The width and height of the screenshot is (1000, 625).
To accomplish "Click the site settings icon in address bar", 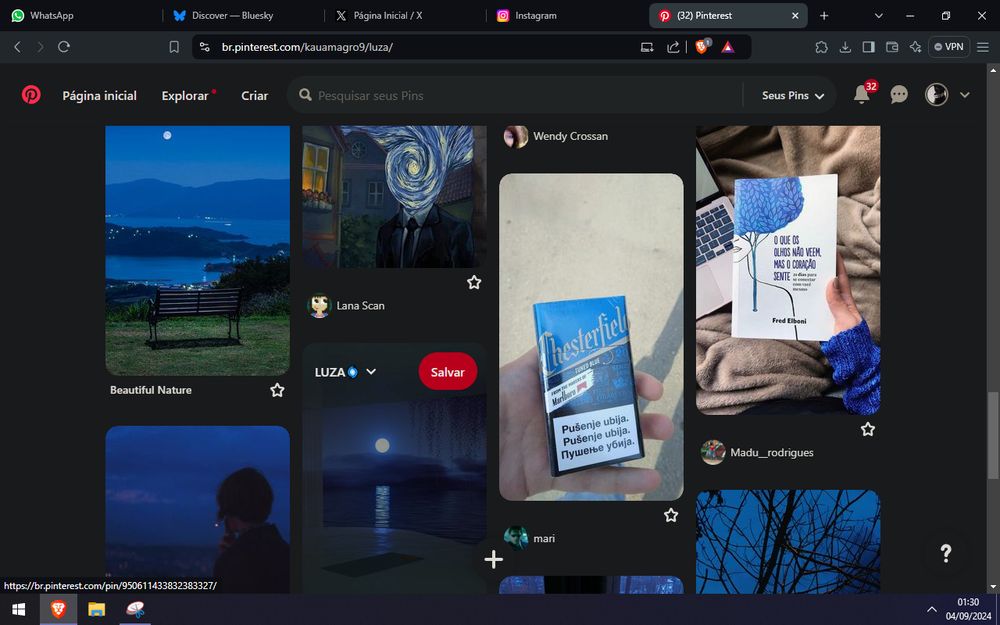I will pyautogui.click(x=205, y=47).
